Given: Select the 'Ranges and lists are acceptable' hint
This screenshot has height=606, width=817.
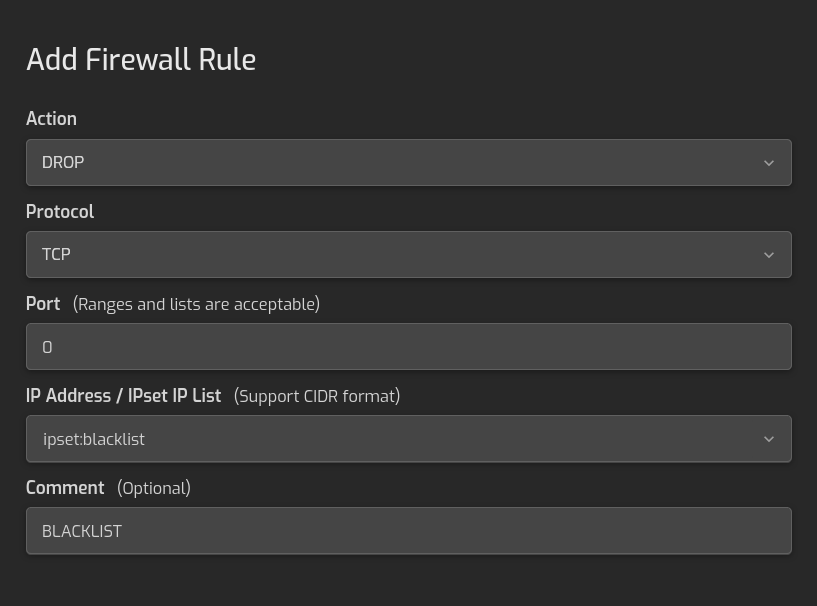Looking at the screenshot, I should (x=196, y=304).
